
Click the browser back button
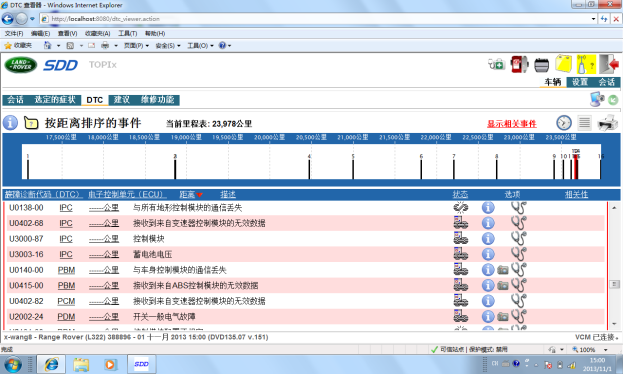click(8, 19)
